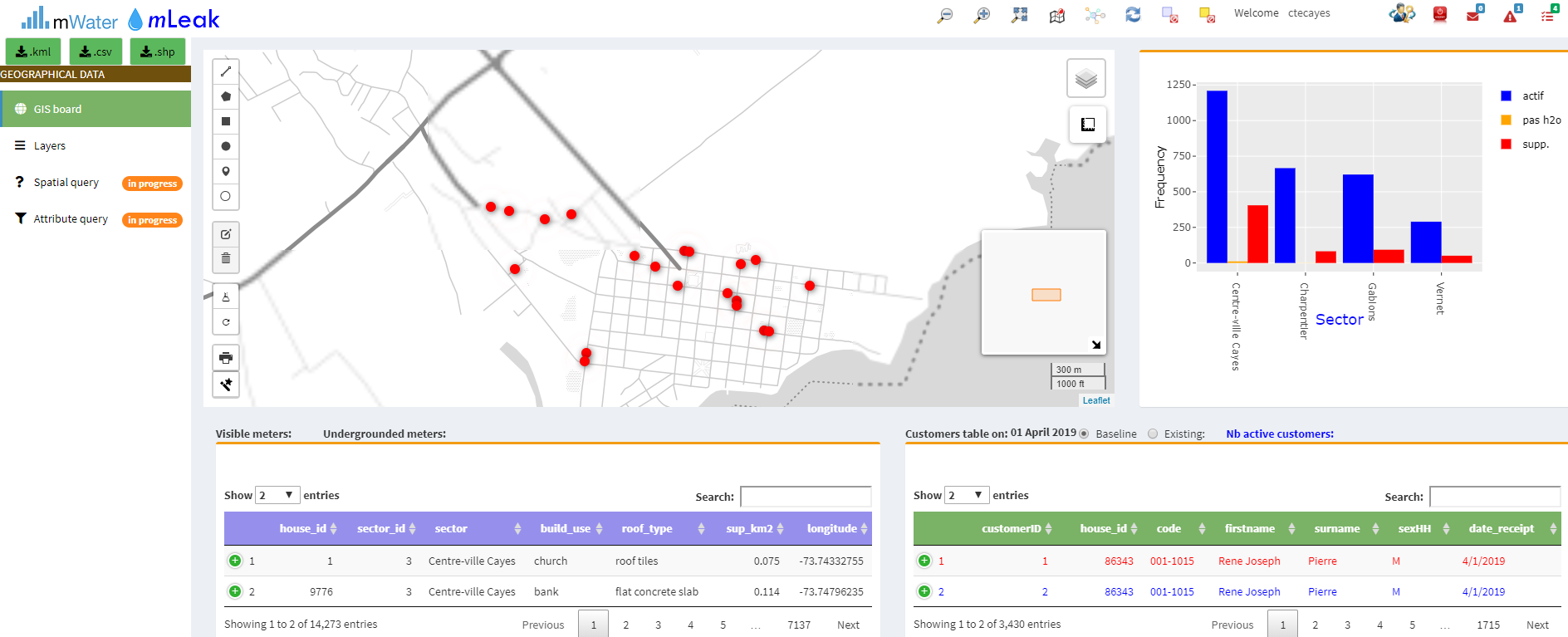Collapse the minimap with its arrow
The image size is (1568, 637).
pyautogui.click(x=1096, y=345)
